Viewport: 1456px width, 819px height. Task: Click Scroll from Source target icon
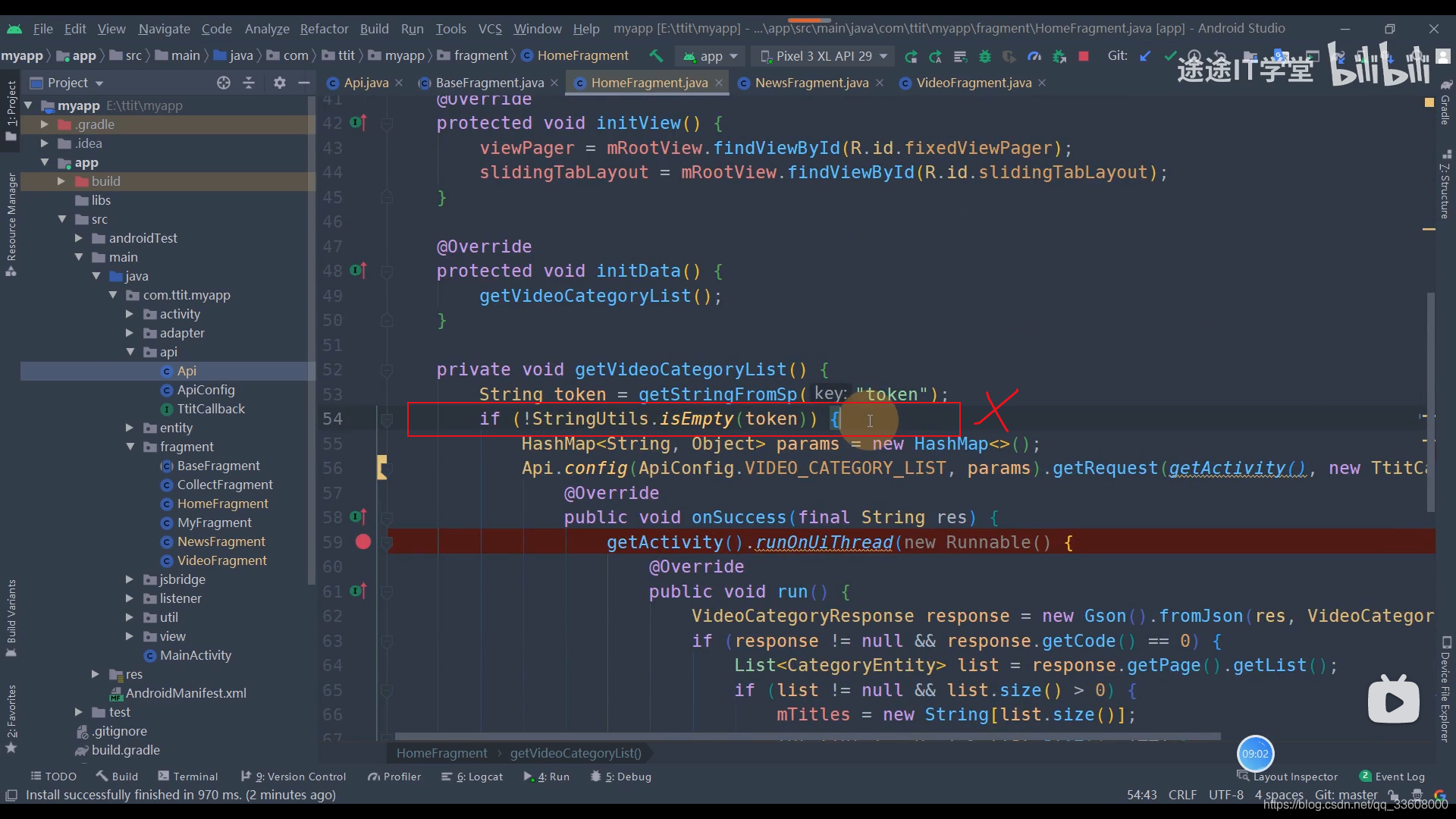pyautogui.click(x=223, y=83)
